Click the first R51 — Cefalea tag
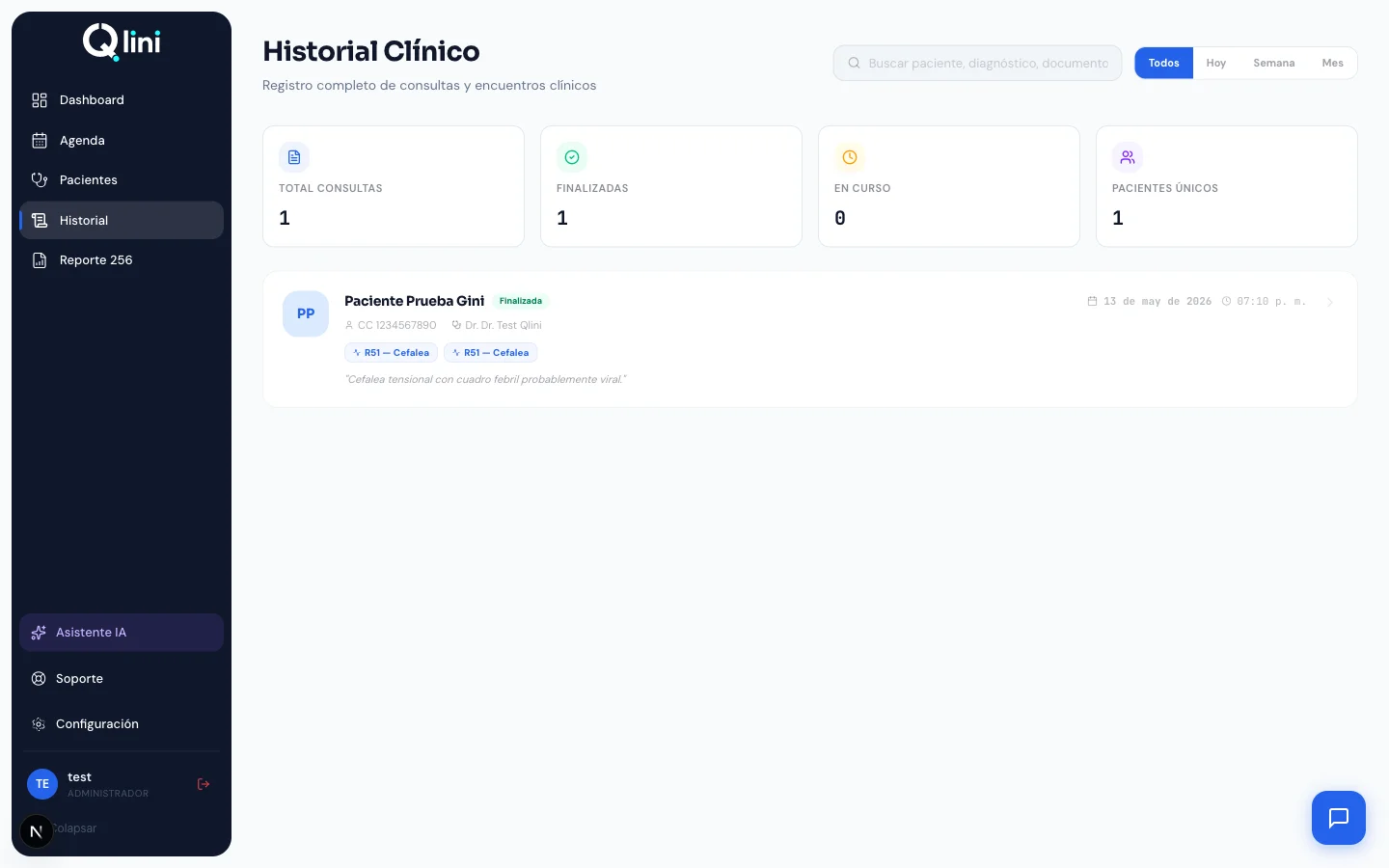Image resolution: width=1389 pixels, height=868 pixels. [391, 353]
